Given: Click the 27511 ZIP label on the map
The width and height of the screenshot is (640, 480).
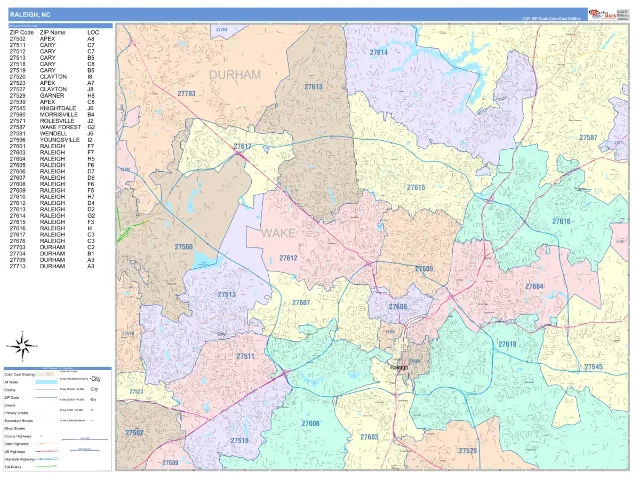Looking at the screenshot, I should click(x=245, y=356).
